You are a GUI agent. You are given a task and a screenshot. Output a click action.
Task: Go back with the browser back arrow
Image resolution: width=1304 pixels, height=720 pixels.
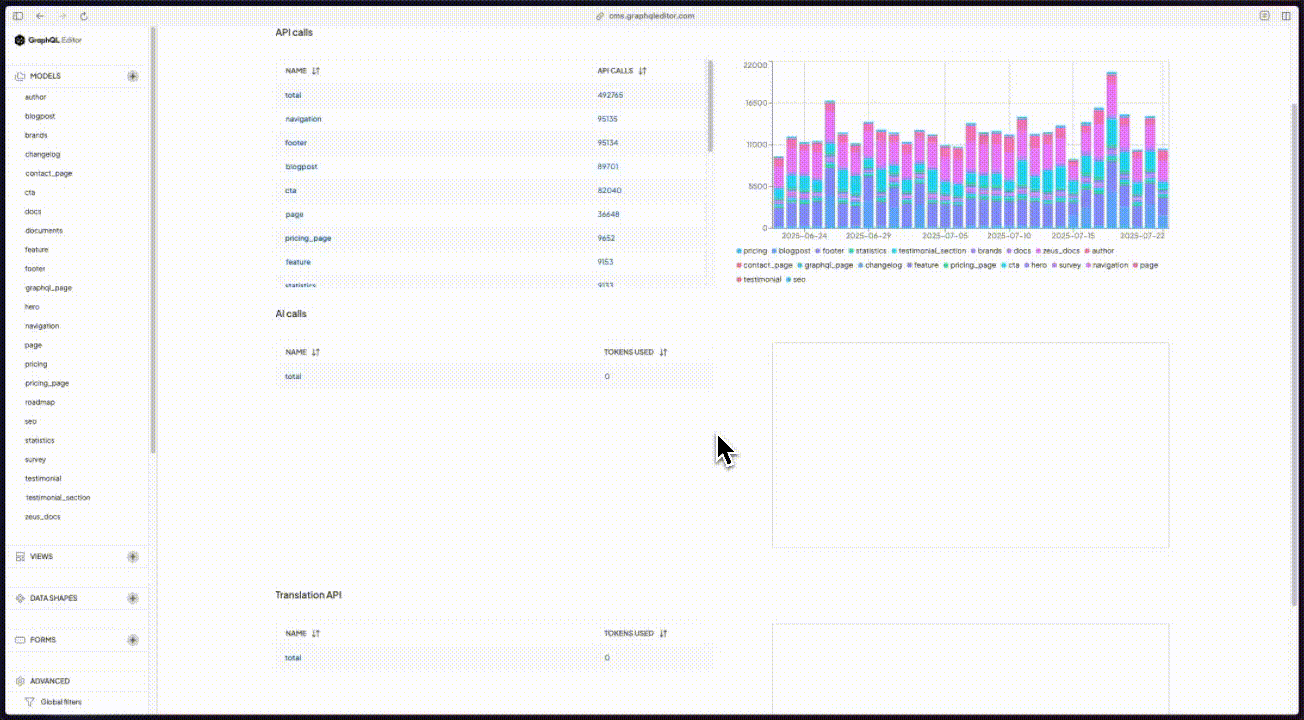pyautogui.click(x=40, y=16)
